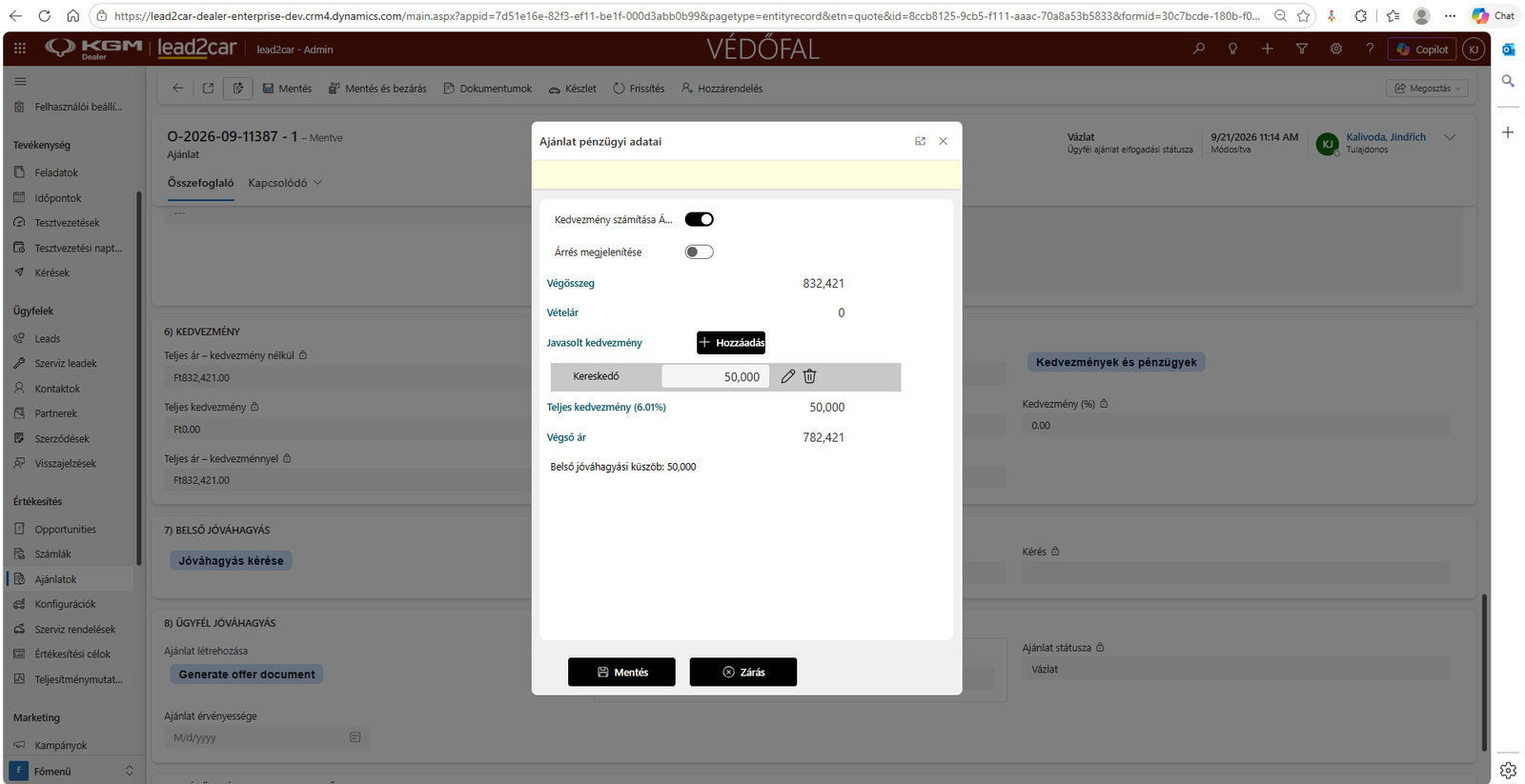Open record in new window icon
1525x784 pixels.
click(x=208, y=89)
